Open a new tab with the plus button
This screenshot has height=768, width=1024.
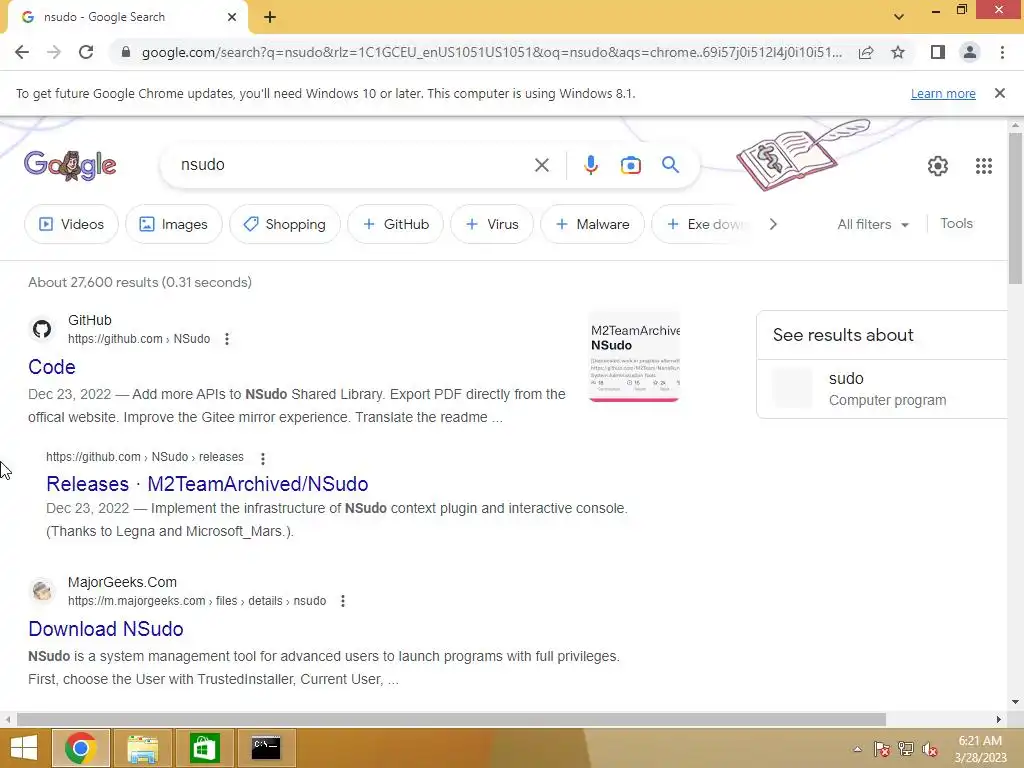tap(270, 17)
